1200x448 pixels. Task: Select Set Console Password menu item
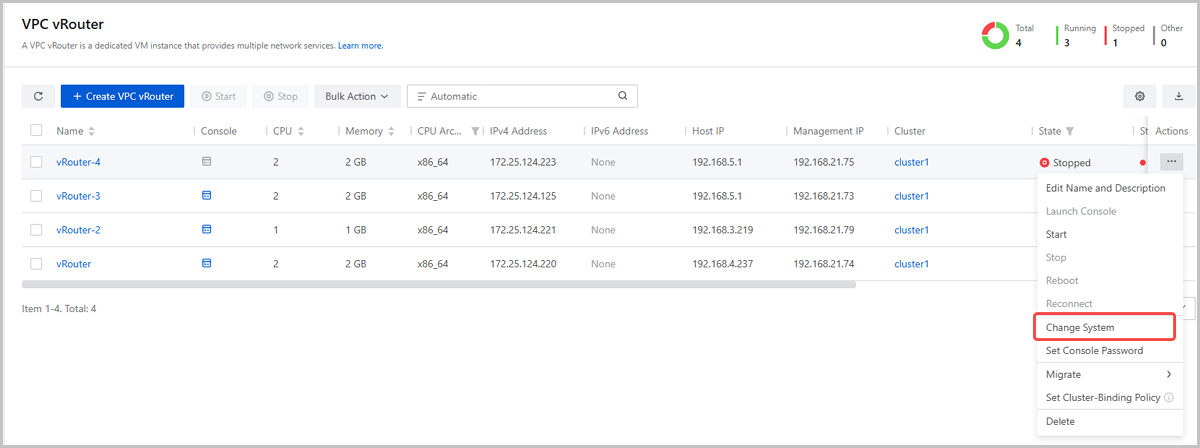[x=1094, y=351]
